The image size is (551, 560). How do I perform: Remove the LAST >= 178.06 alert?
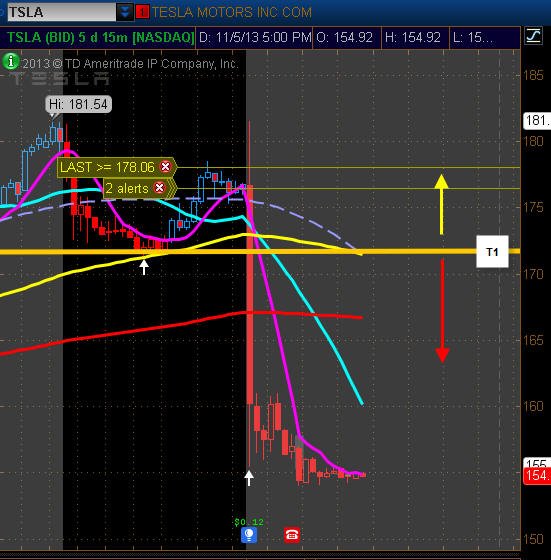pyautogui.click(x=165, y=166)
